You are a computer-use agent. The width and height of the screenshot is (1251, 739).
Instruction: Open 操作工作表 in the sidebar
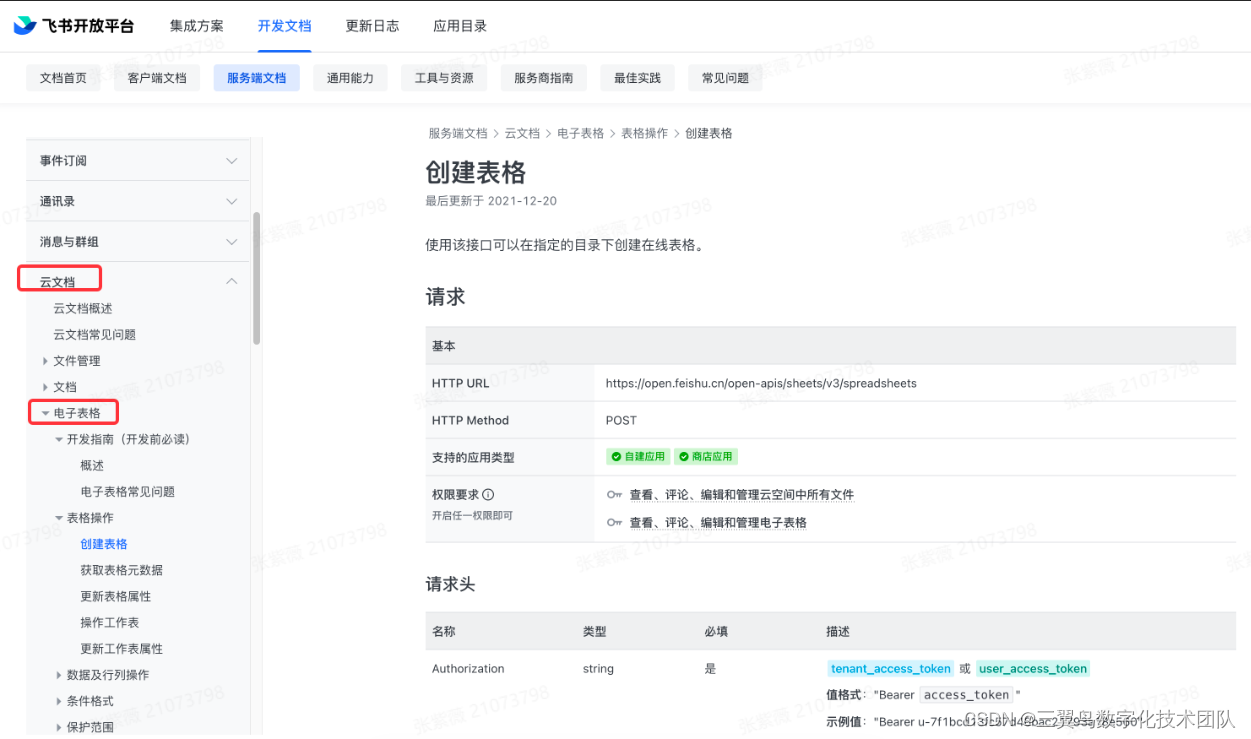[109, 622]
